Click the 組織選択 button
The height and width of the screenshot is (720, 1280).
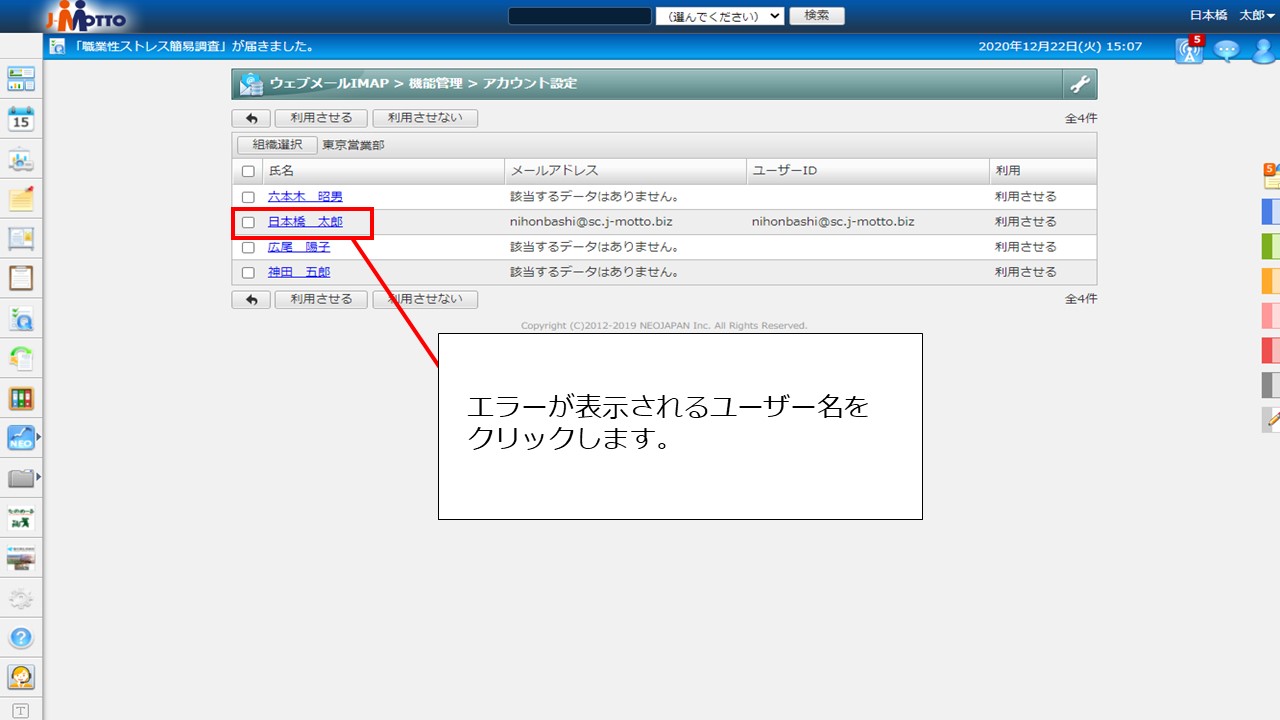(277, 145)
